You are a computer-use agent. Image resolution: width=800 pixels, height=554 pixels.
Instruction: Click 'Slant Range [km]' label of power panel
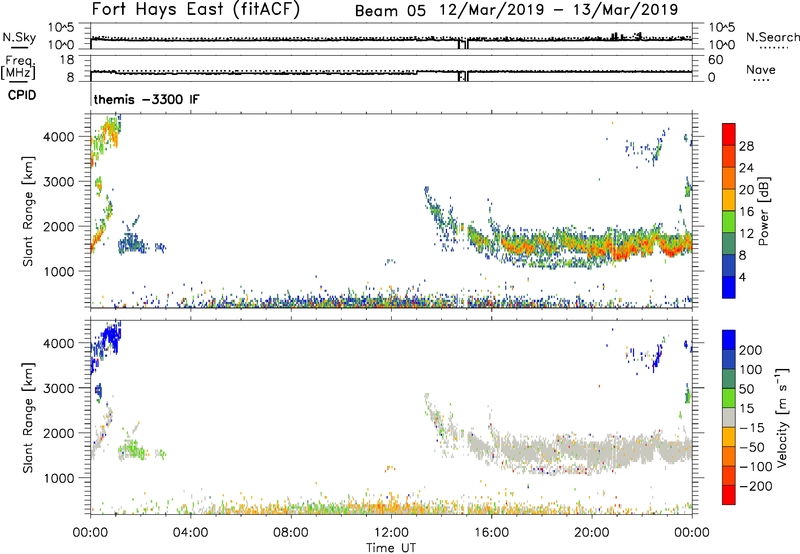point(28,211)
